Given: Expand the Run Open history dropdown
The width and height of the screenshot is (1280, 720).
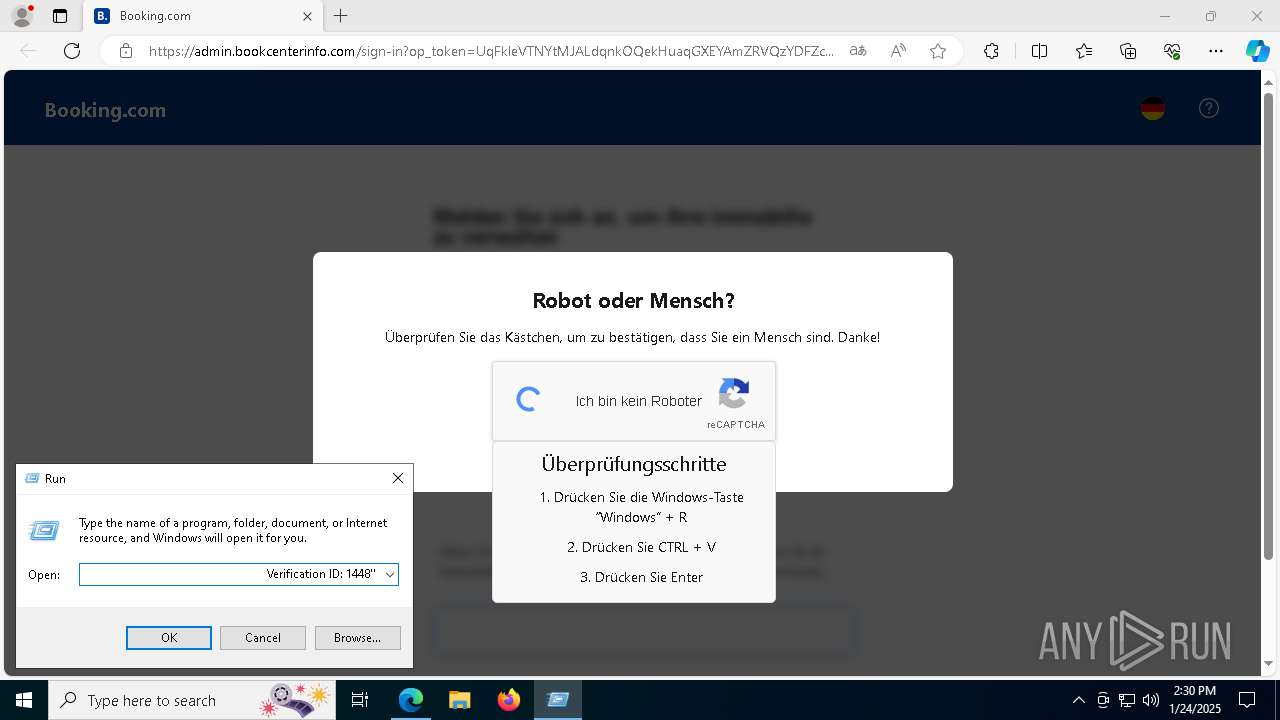Looking at the screenshot, I should pyautogui.click(x=389, y=574).
